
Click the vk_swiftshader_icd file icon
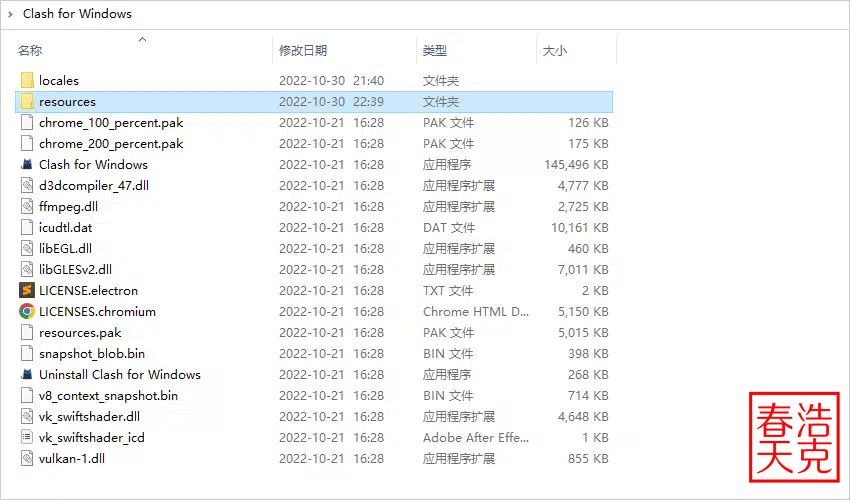pyautogui.click(x=27, y=438)
